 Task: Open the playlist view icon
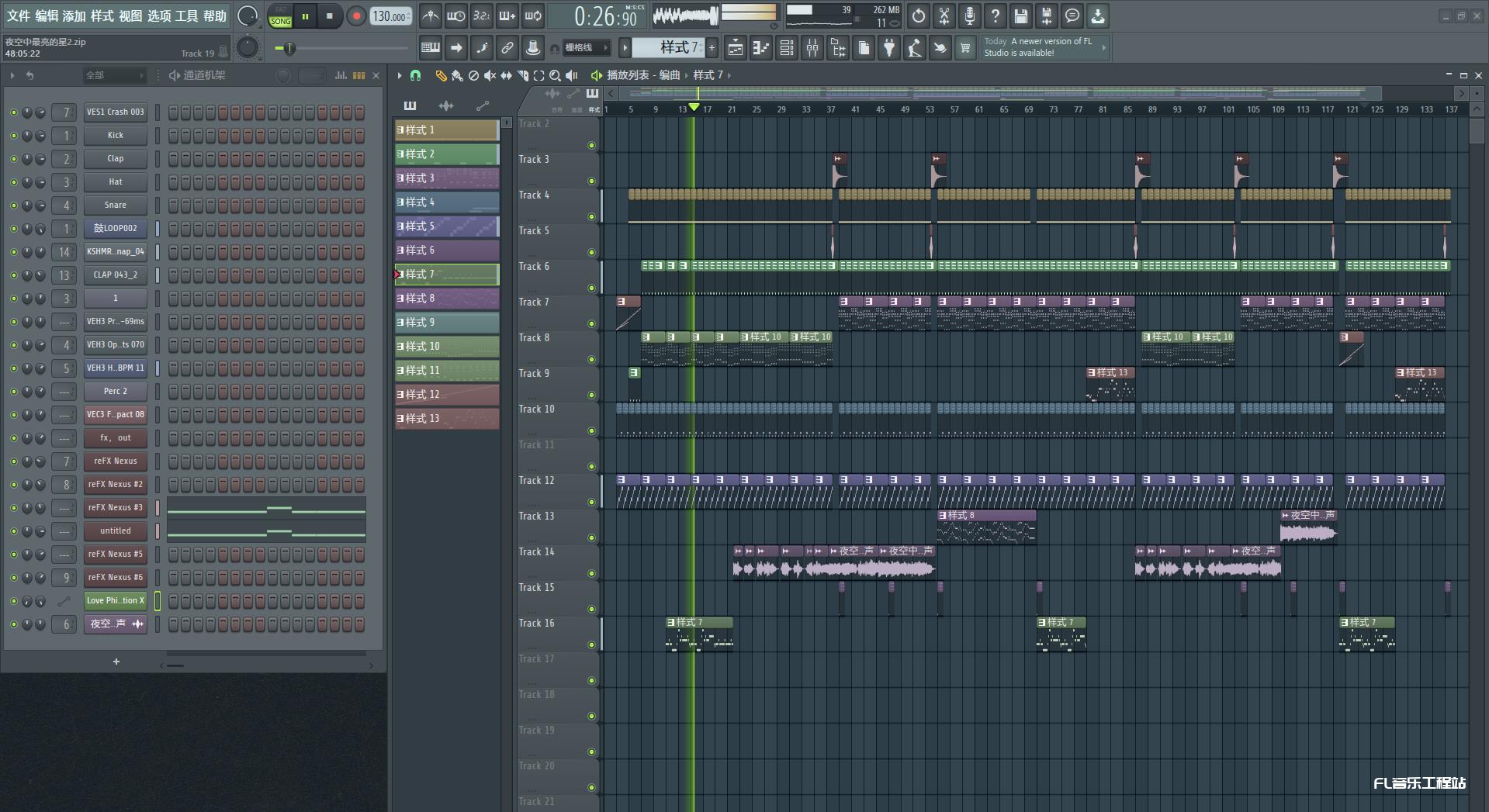coord(736,48)
